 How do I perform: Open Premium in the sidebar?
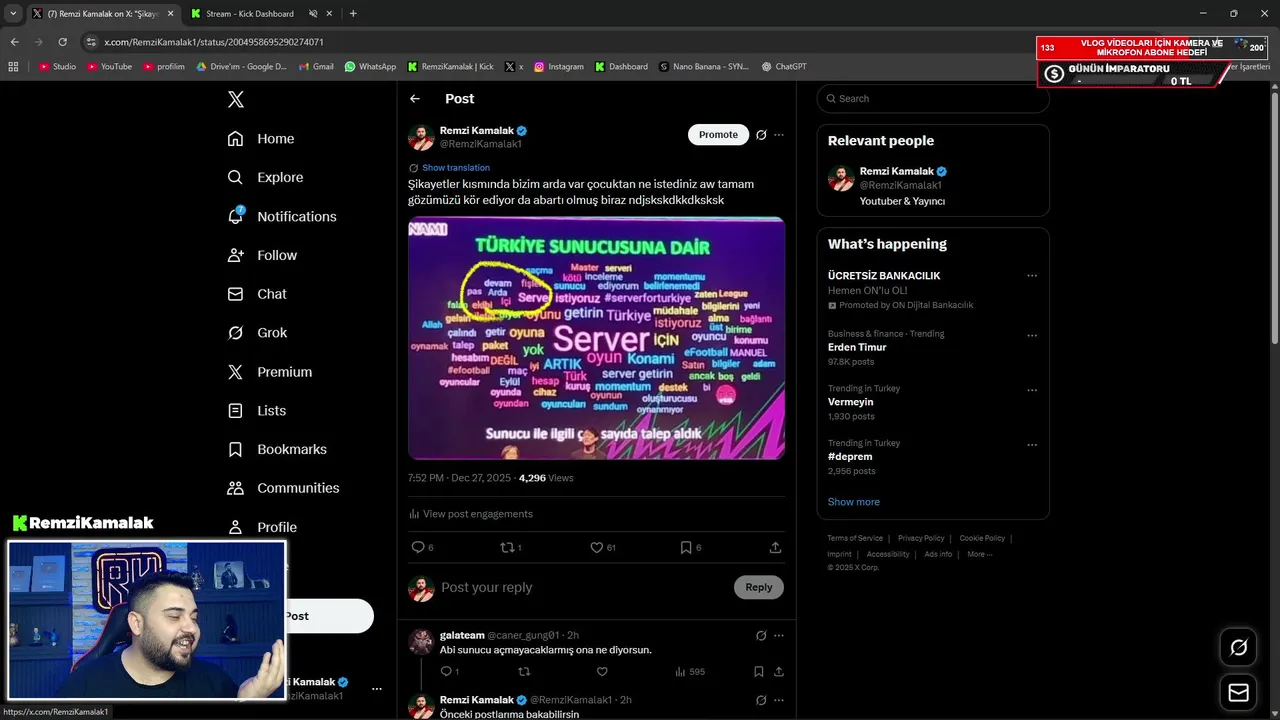270,372
